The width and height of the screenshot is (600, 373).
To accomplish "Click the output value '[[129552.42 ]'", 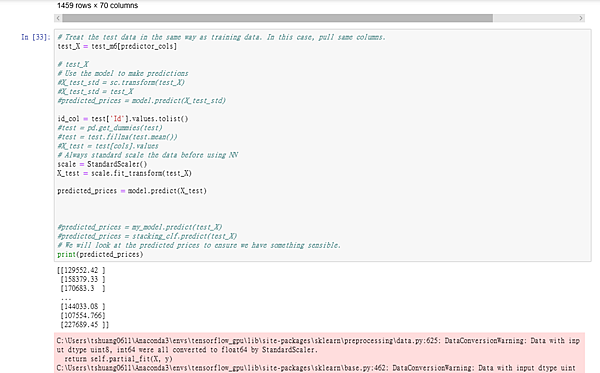I will pyautogui.click(x=81, y=270).
